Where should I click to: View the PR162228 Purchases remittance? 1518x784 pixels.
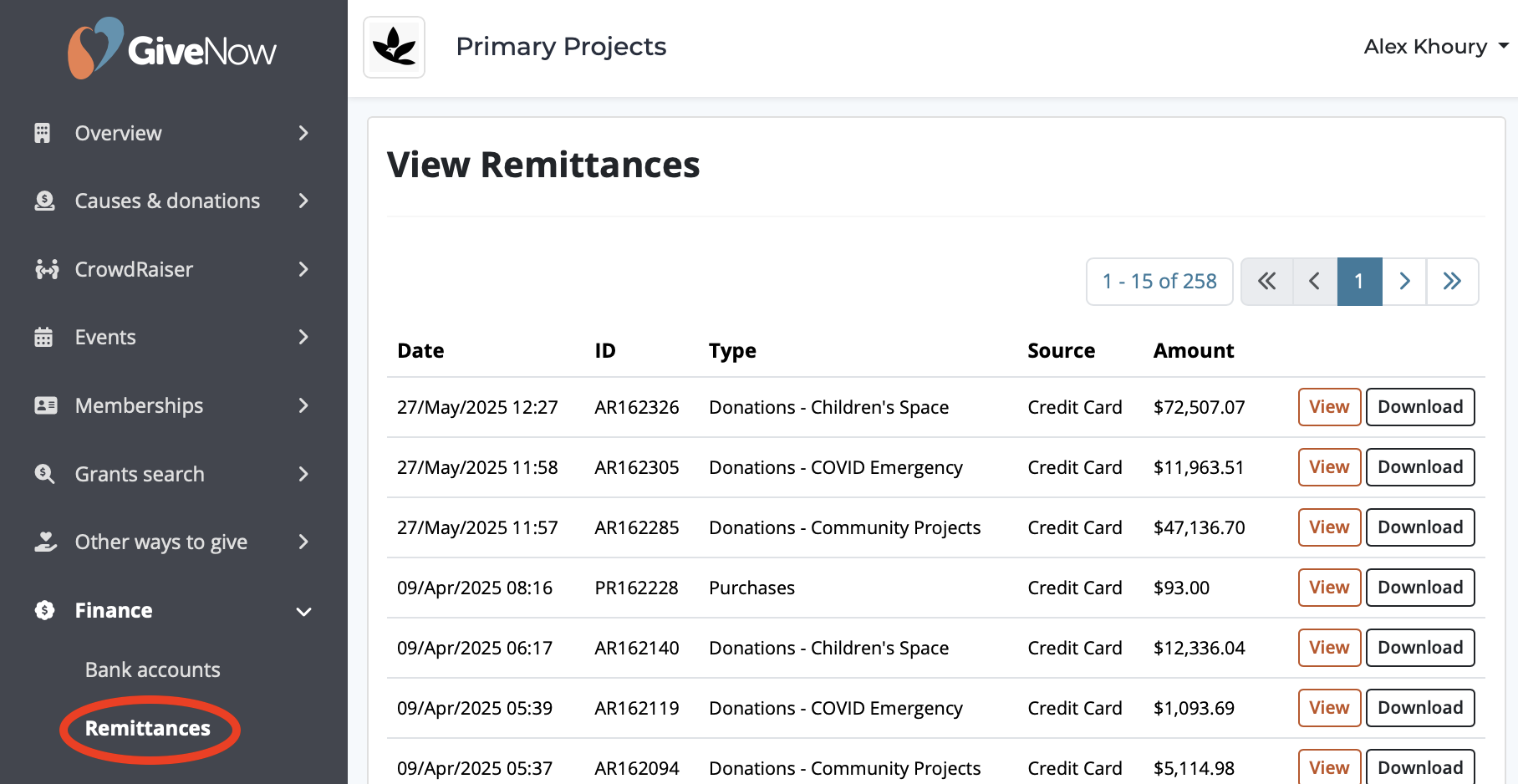1329,588
